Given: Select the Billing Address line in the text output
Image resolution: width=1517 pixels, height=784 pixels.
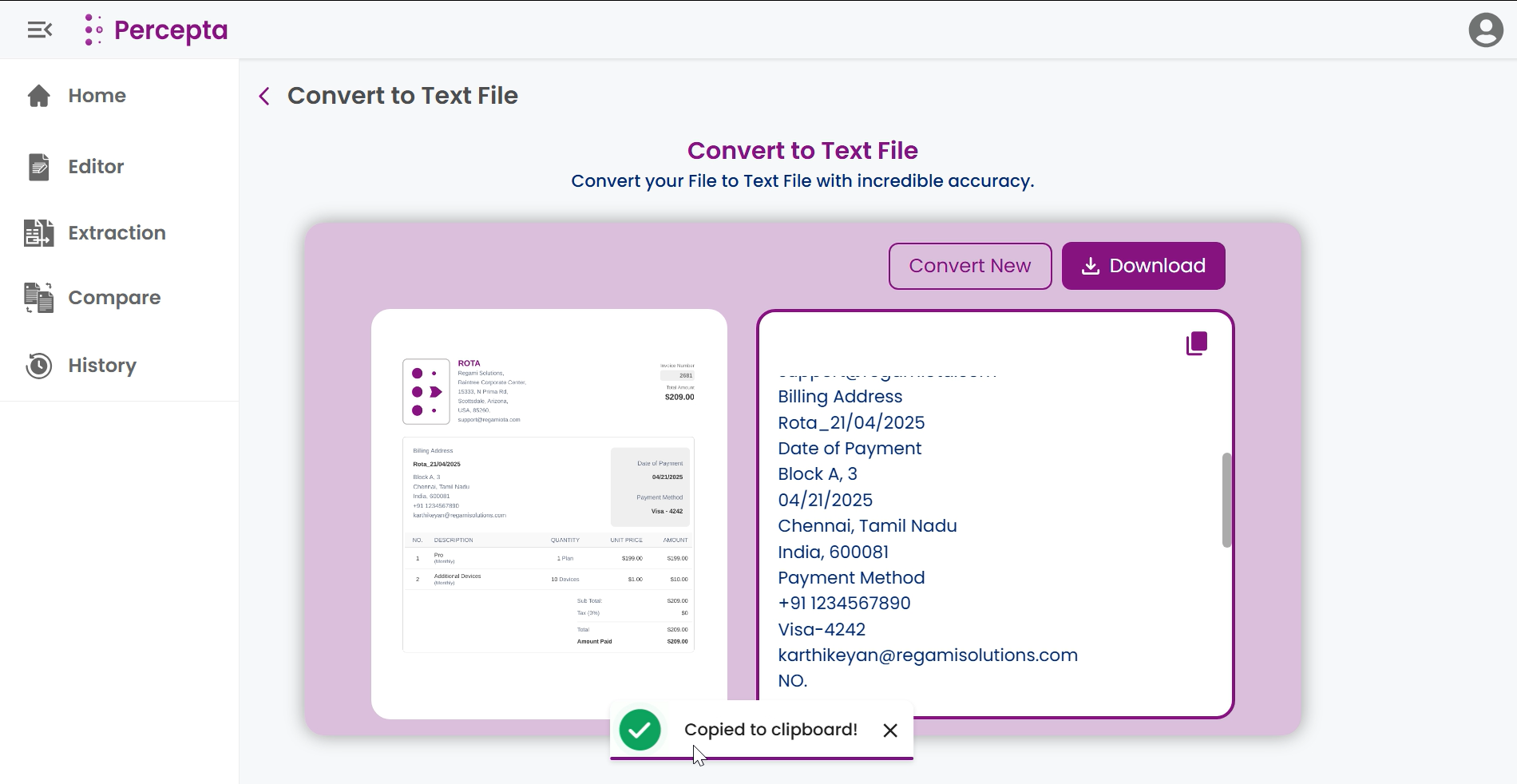Looking at the screenshot, I should coord(839,396).
